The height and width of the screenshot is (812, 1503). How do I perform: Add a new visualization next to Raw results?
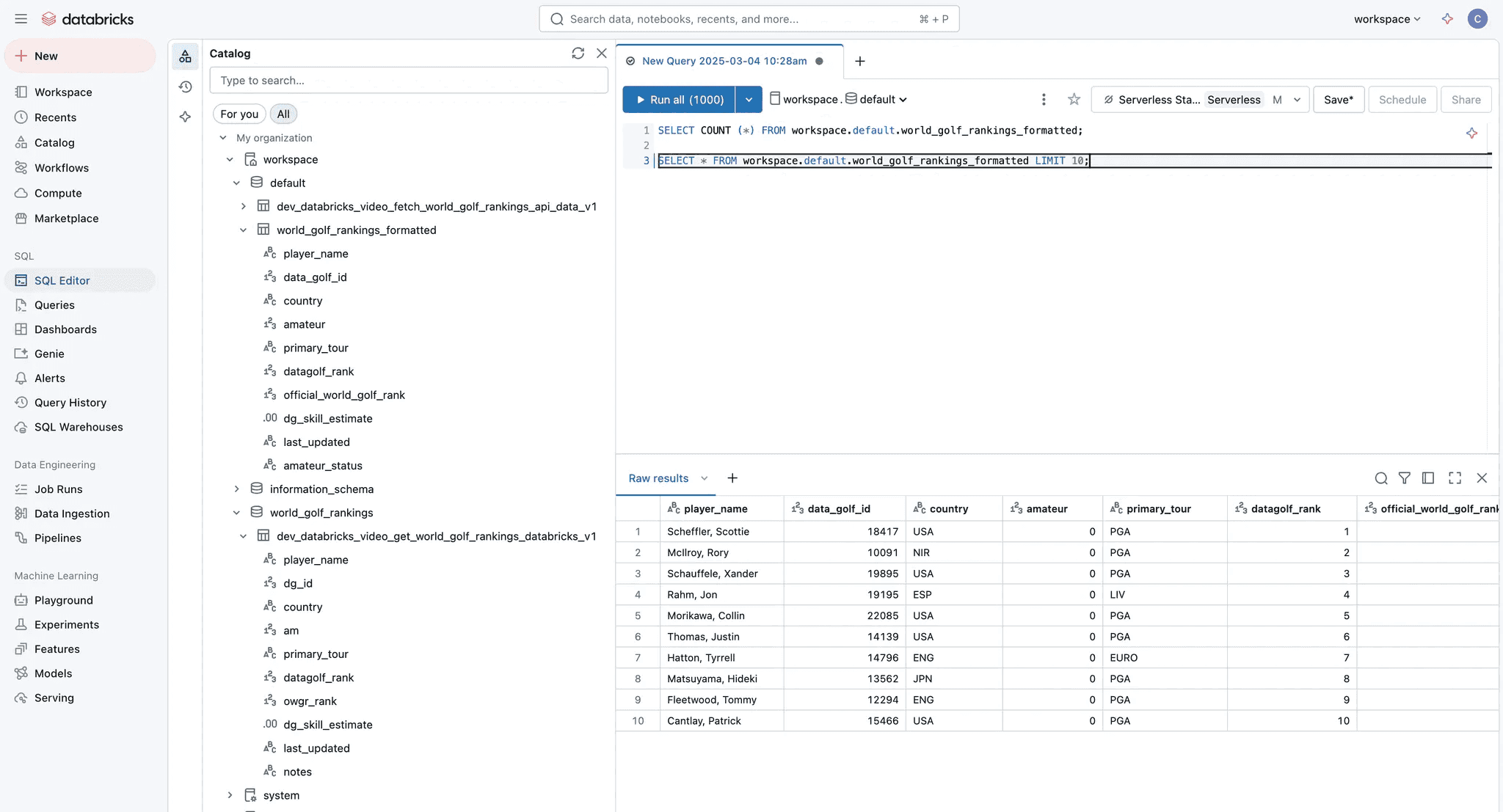click(x=732, y=478)
